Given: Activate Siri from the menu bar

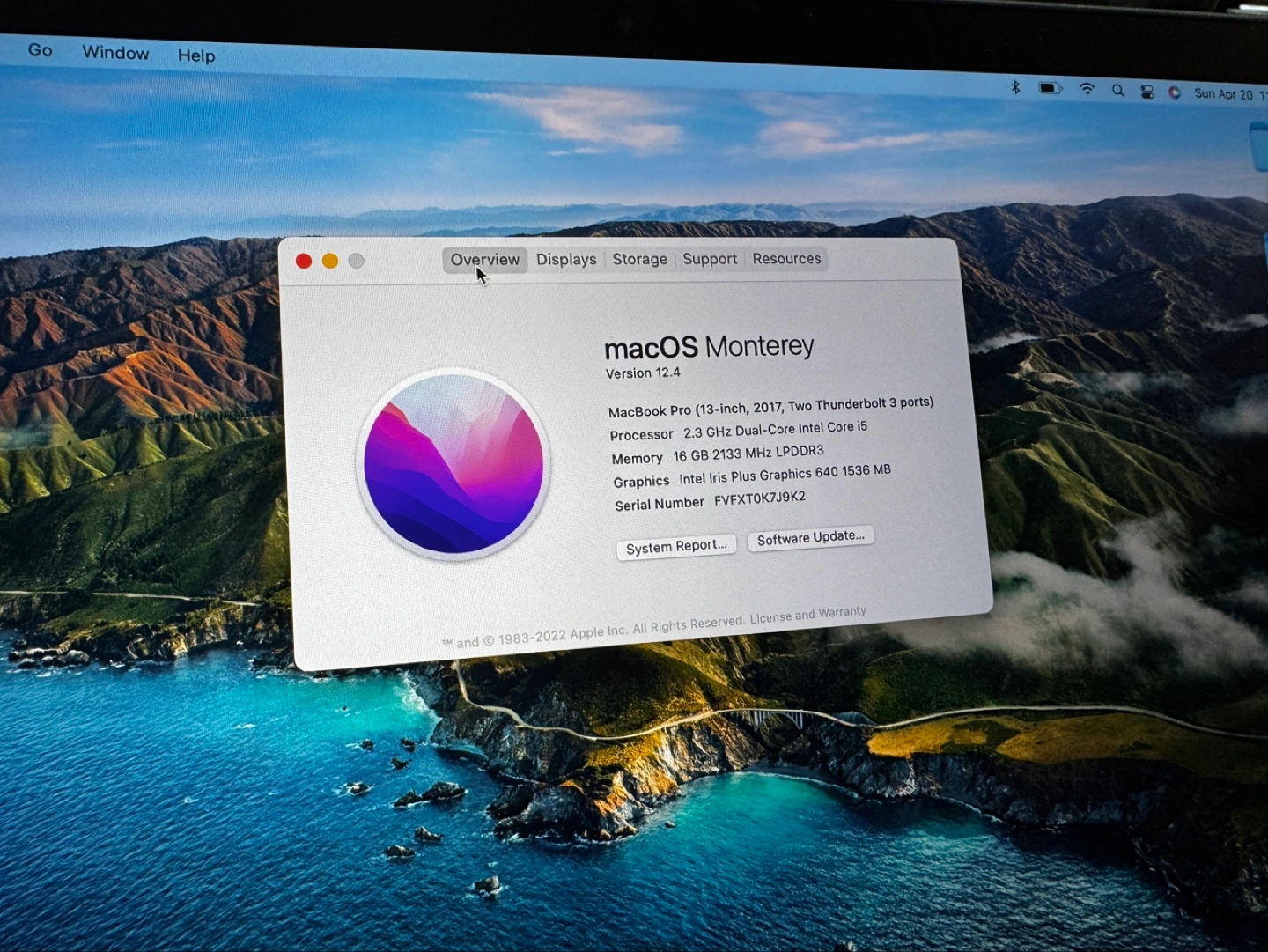Looking at the screenshot, I should coord(1174,92).
